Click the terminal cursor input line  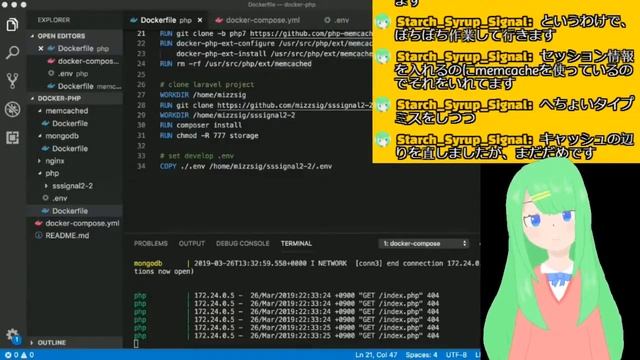pos(136,344)
